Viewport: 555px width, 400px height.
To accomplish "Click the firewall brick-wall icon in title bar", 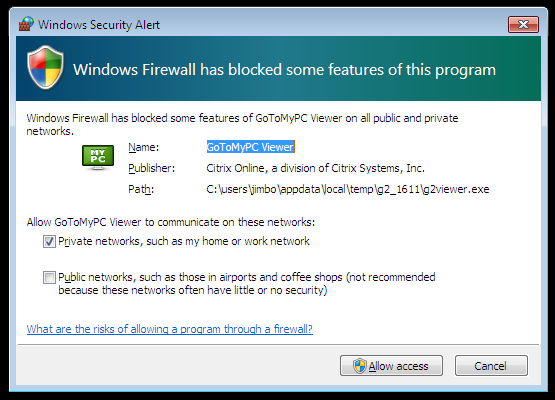I will pos(26,24).
